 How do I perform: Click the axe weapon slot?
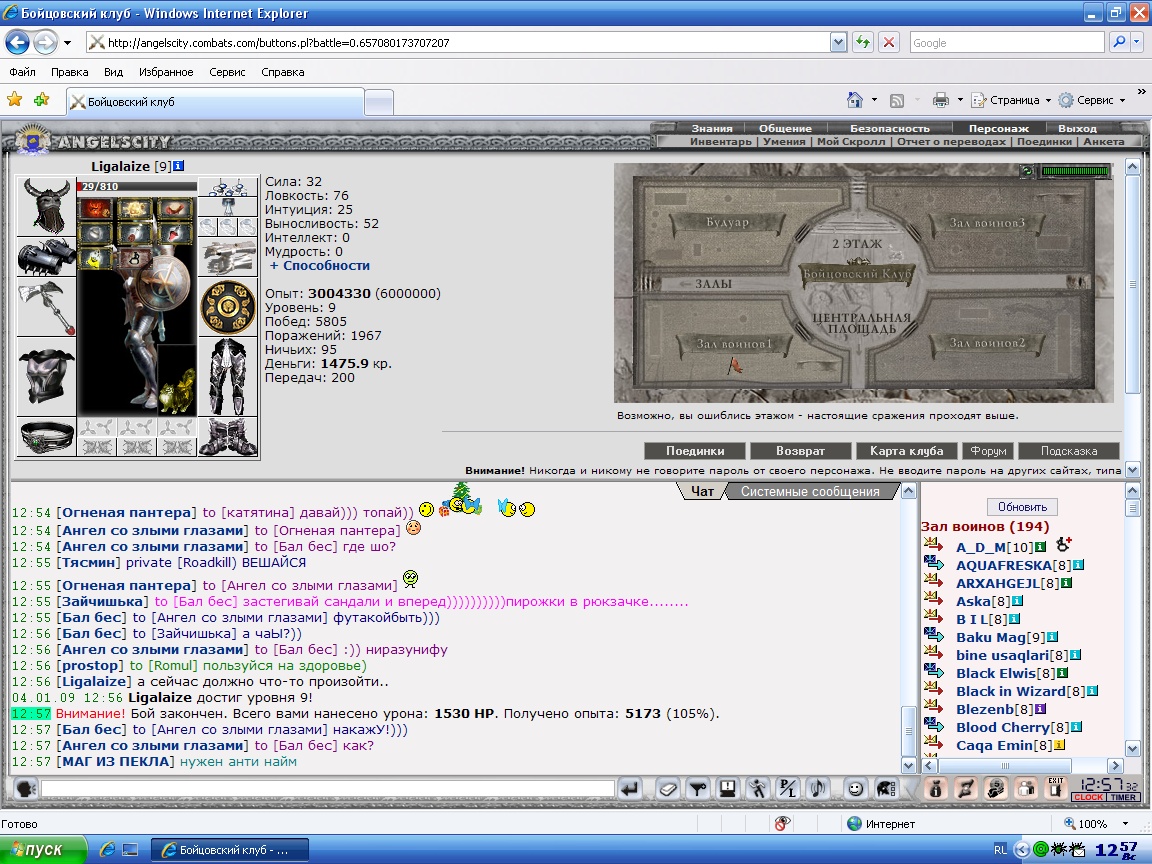coord(46,307)
